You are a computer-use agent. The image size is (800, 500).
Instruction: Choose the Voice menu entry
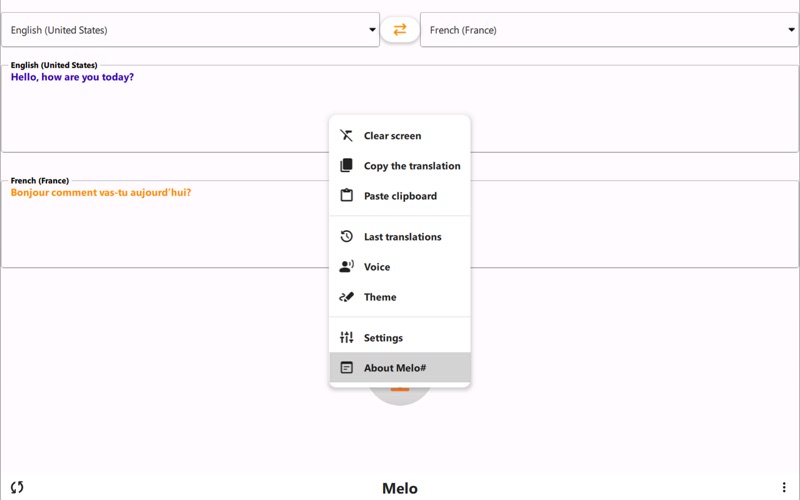tap(399, 267)
